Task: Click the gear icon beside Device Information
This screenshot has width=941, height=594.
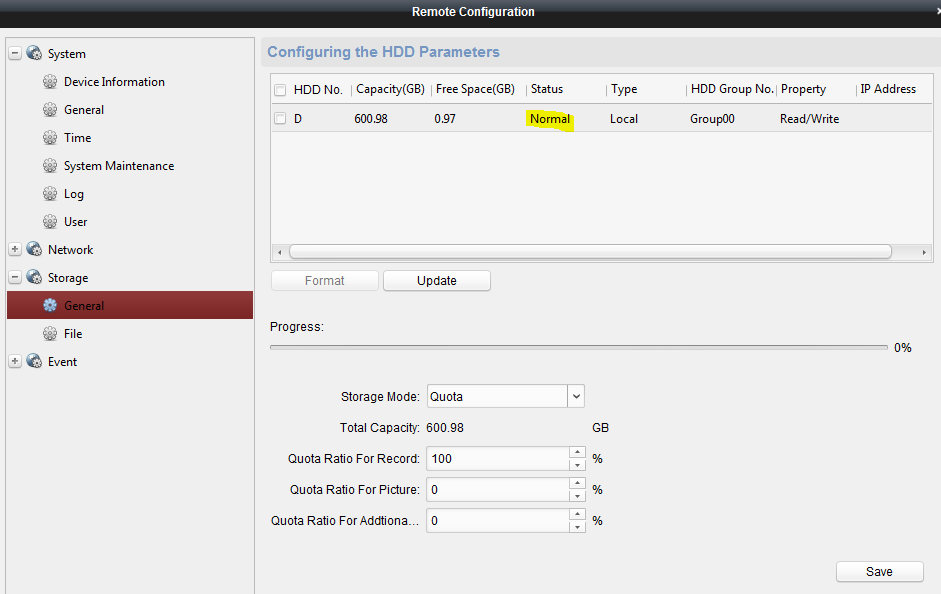Action: [x=50, y=82]
